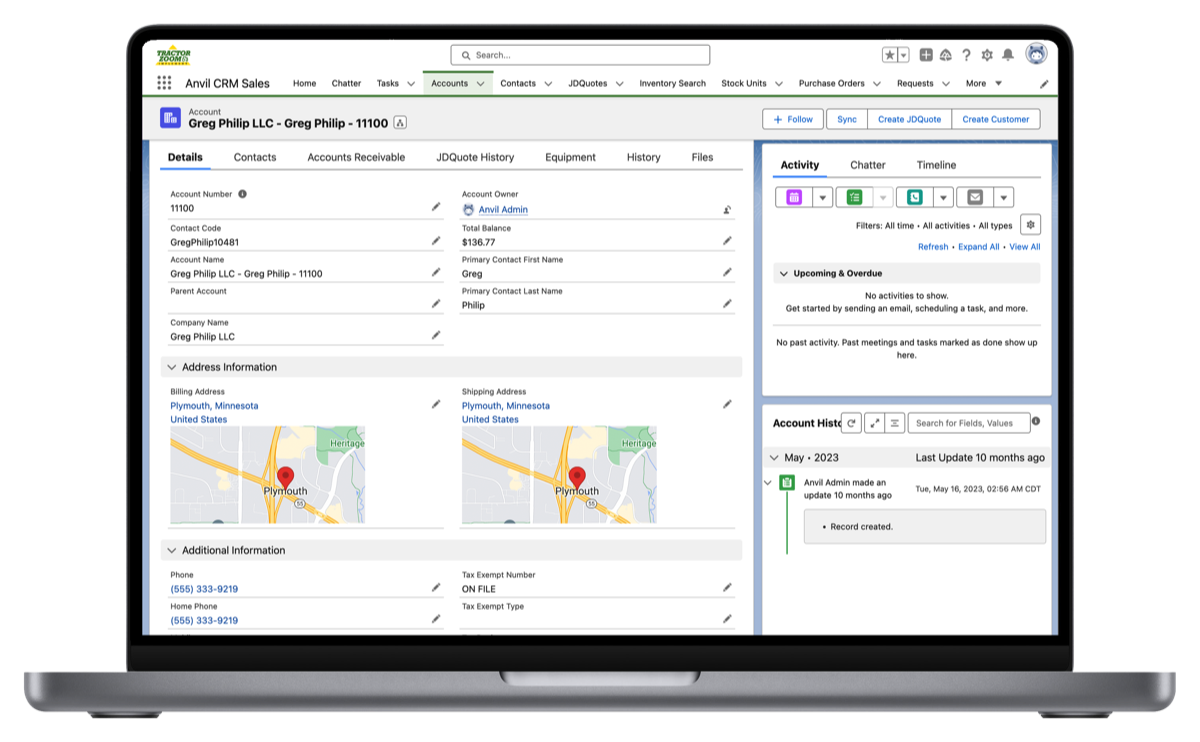Open the Anvil Admin account owner link

[x=502, y=210]
